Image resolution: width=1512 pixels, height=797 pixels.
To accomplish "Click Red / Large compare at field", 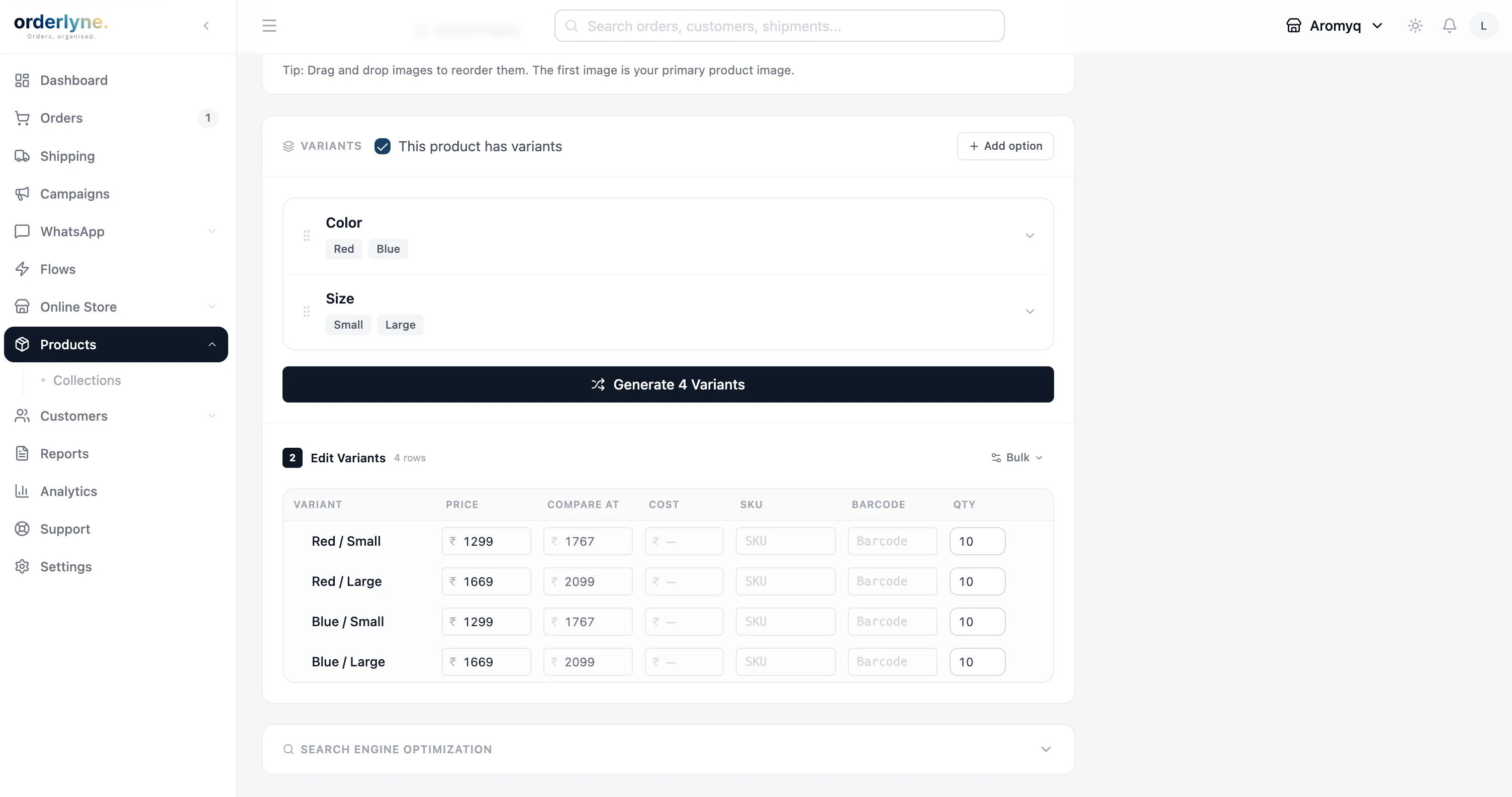I will 588,581.
